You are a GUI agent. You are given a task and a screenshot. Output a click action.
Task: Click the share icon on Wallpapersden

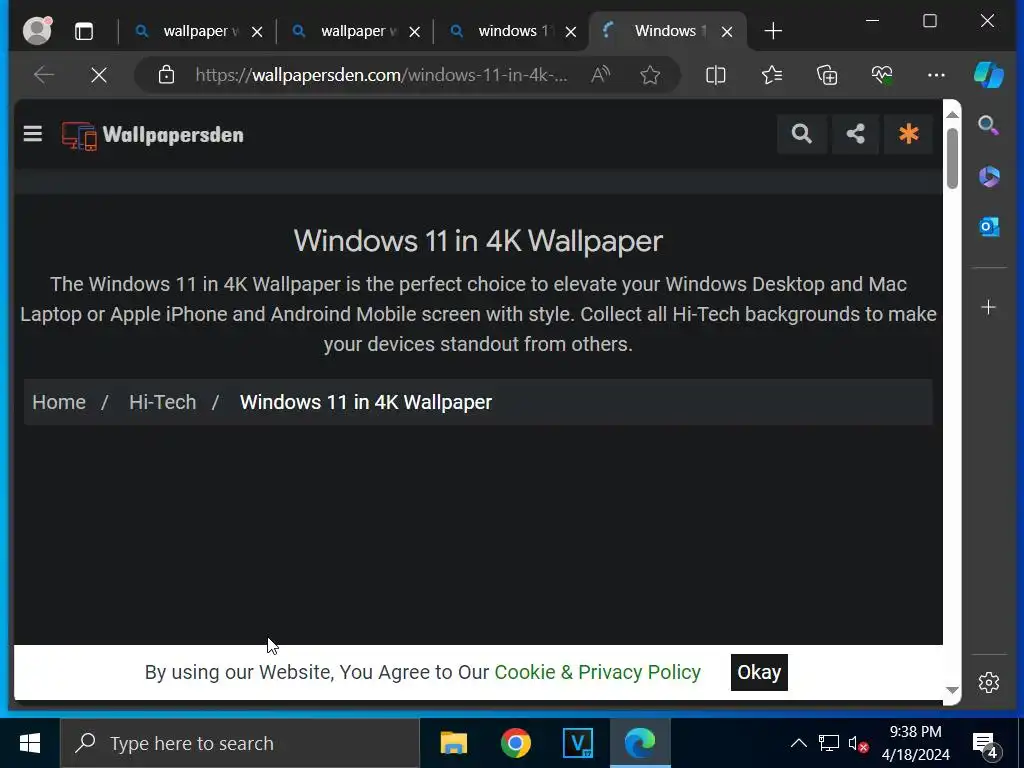[x=856, y=134]
